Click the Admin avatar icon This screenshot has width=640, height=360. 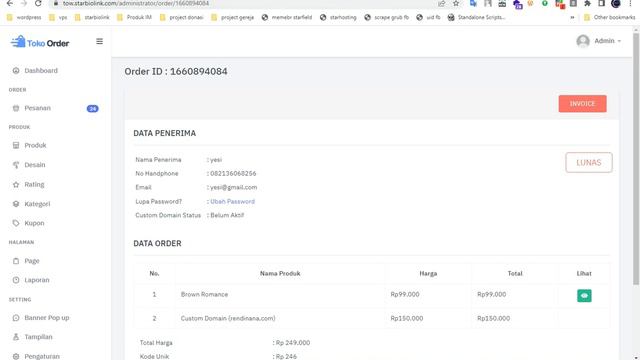[583, 41]
